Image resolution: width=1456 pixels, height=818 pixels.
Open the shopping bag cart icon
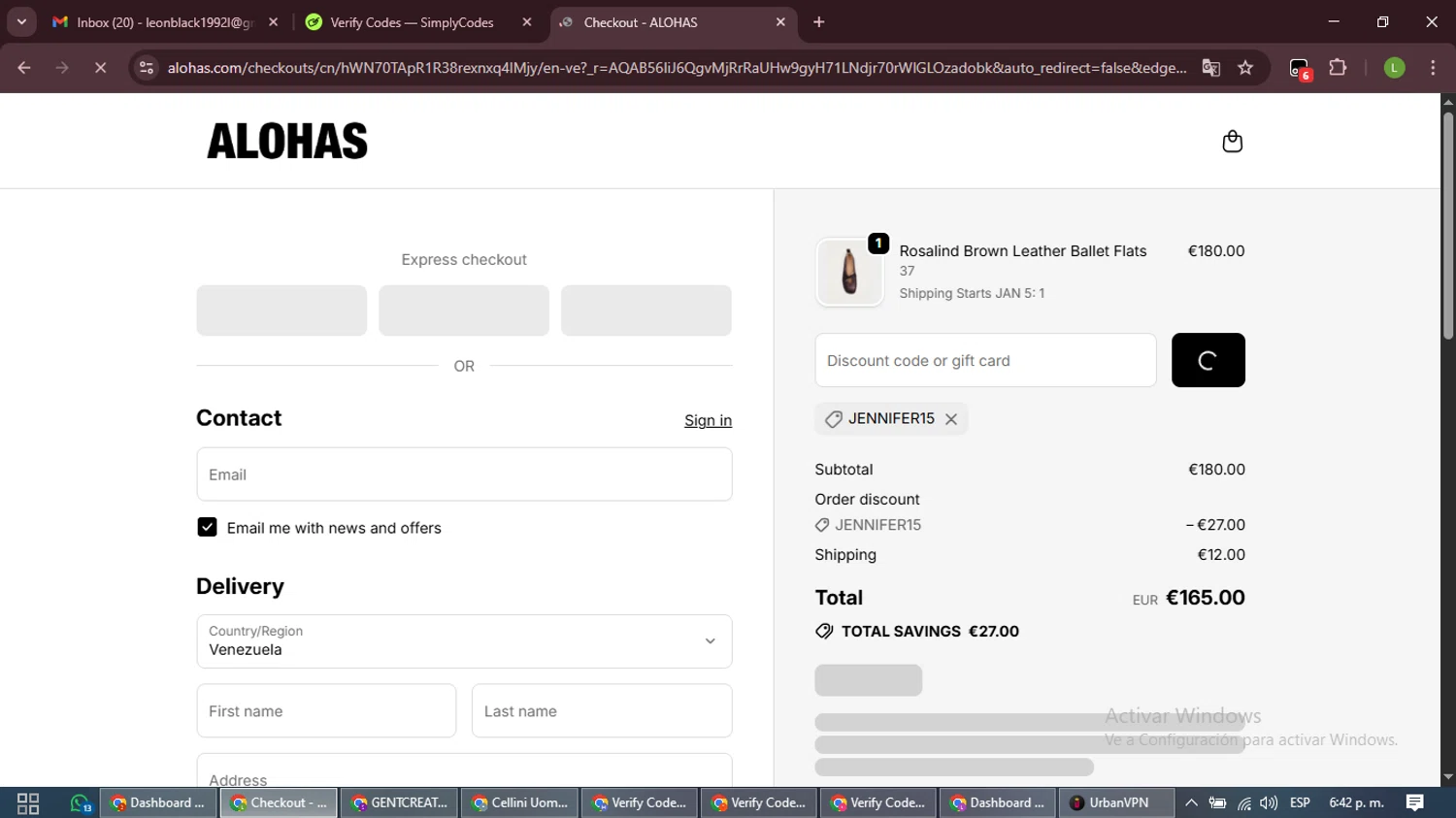1232,142
